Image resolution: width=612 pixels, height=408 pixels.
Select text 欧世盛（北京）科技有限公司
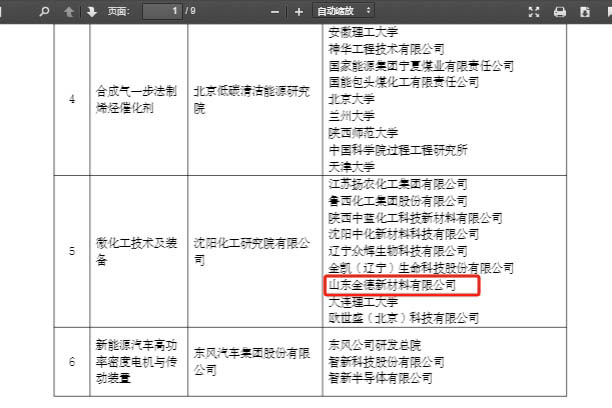[404, 318]
